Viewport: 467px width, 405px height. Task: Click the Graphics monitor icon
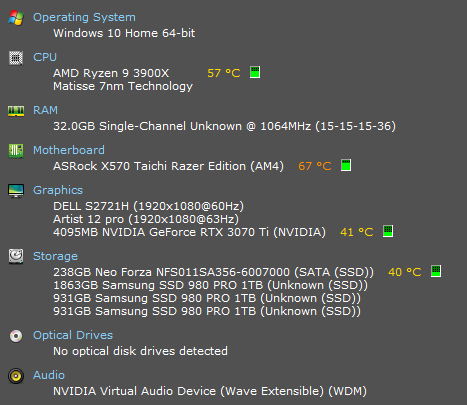pyautogui.click(x=16, y=191)
